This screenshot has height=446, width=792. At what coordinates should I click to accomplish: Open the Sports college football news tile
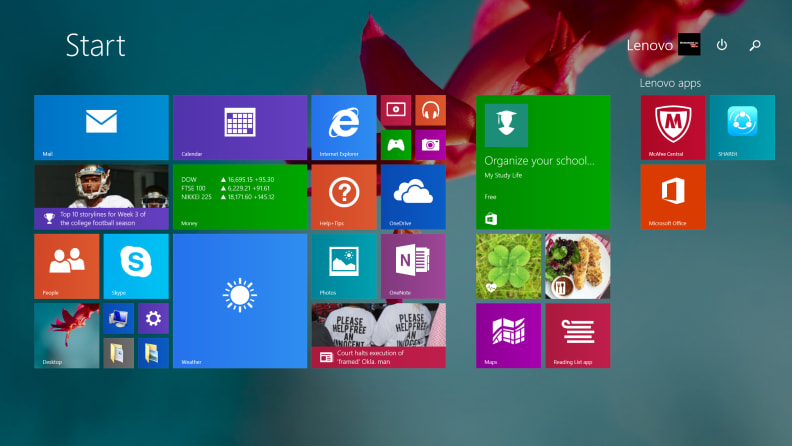click(x=101, y=197)
